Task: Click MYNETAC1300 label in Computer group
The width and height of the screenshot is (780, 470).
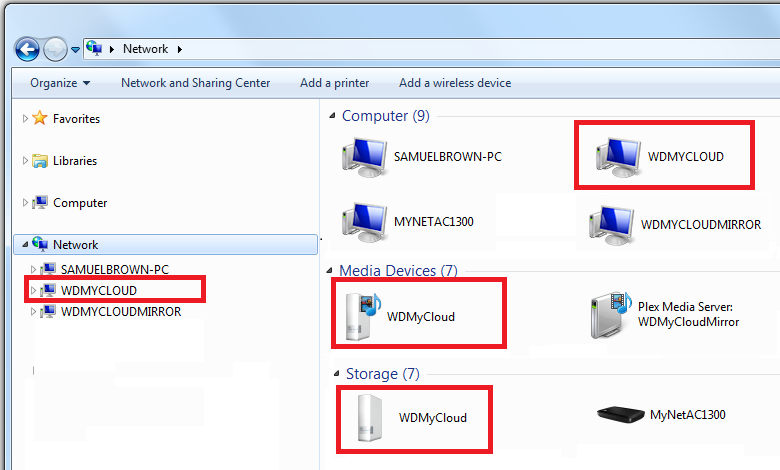Action: coord(434,222)
